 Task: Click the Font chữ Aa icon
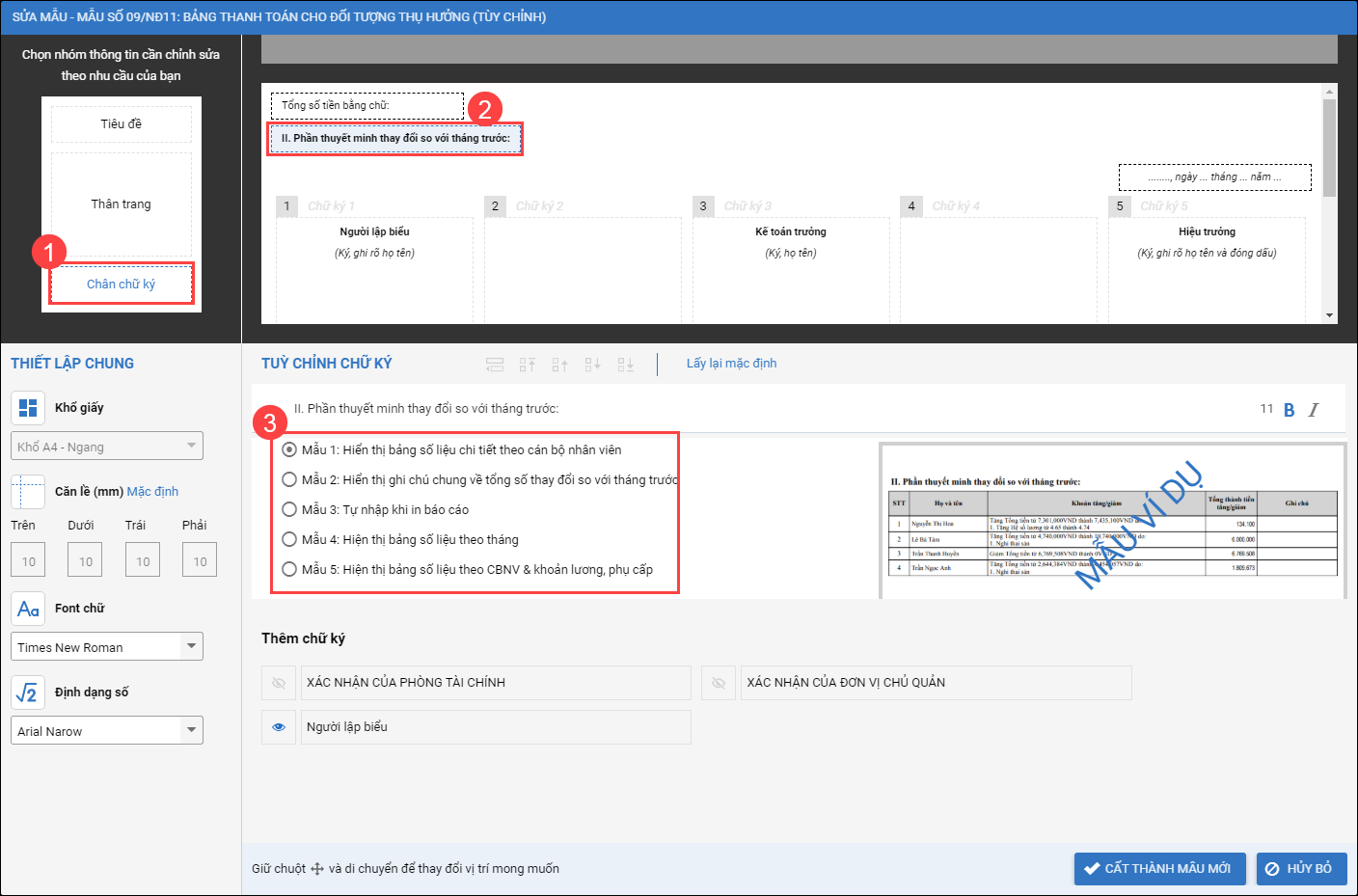(x=28, y=609)
